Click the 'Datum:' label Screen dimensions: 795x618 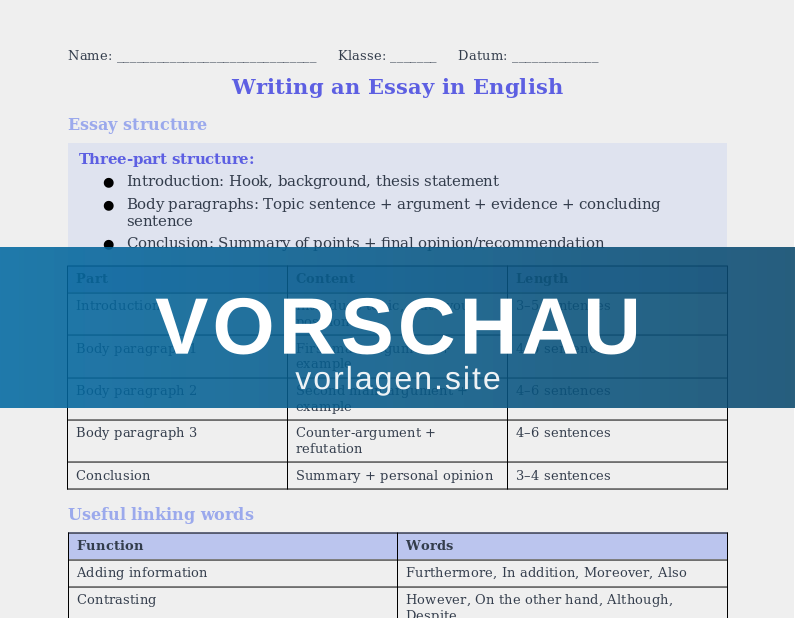coord(482,56)
